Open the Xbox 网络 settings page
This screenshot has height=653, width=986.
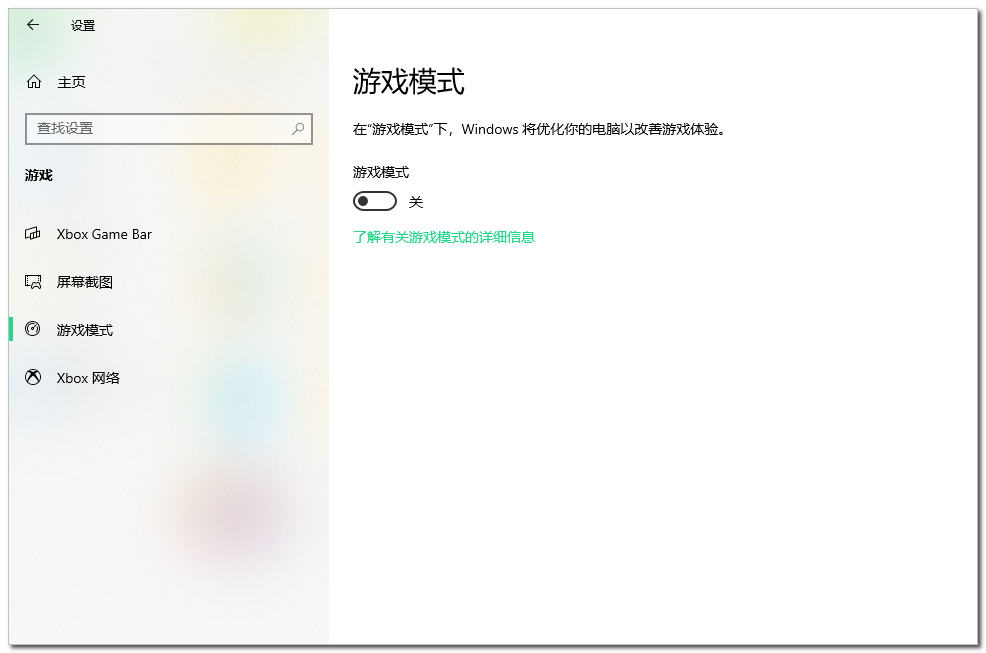click(88, 378)
